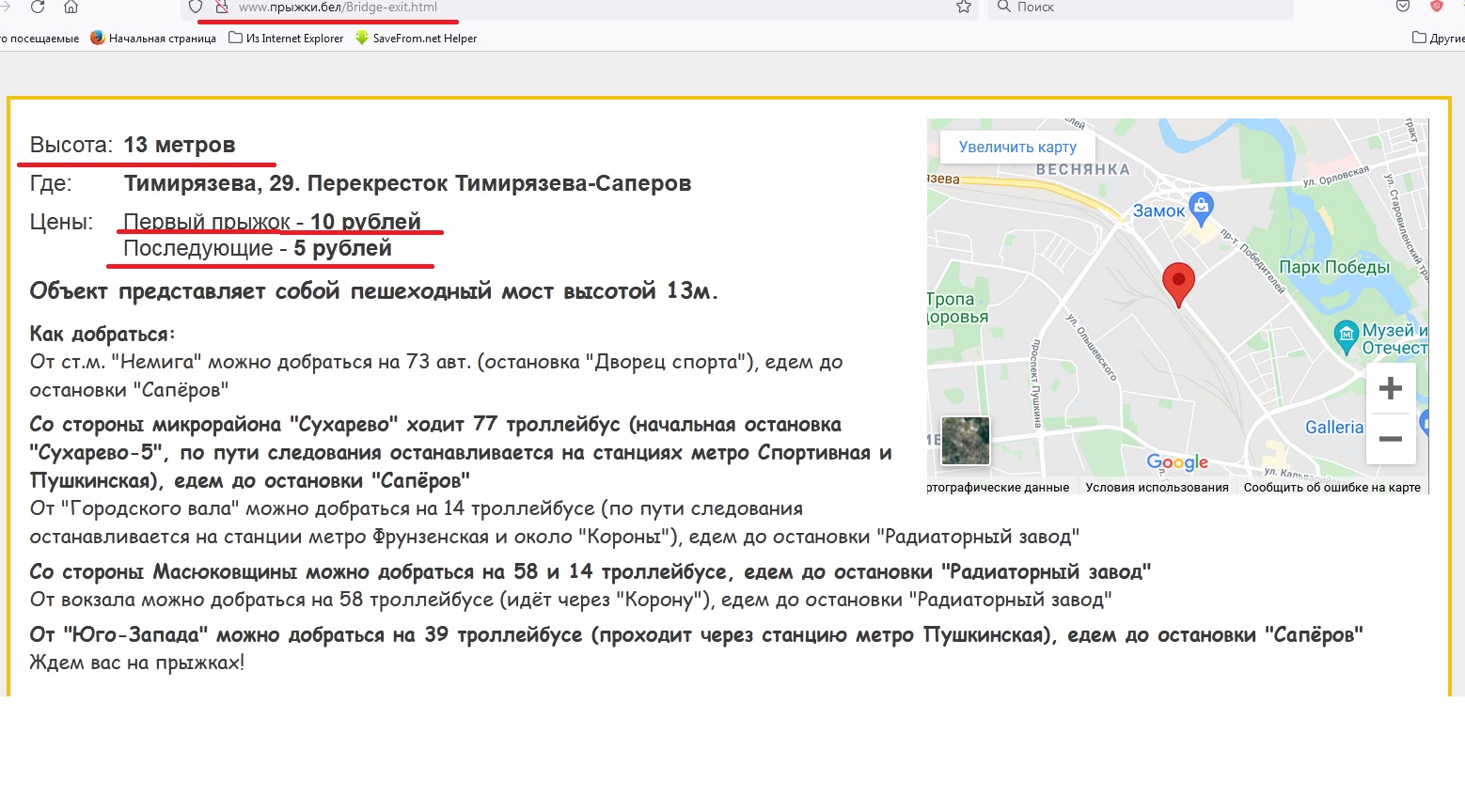Open the 'Другие' bookmarks folder
Screen dimensions: 1465x812
pyautogui.click(x=1439, y=39)
